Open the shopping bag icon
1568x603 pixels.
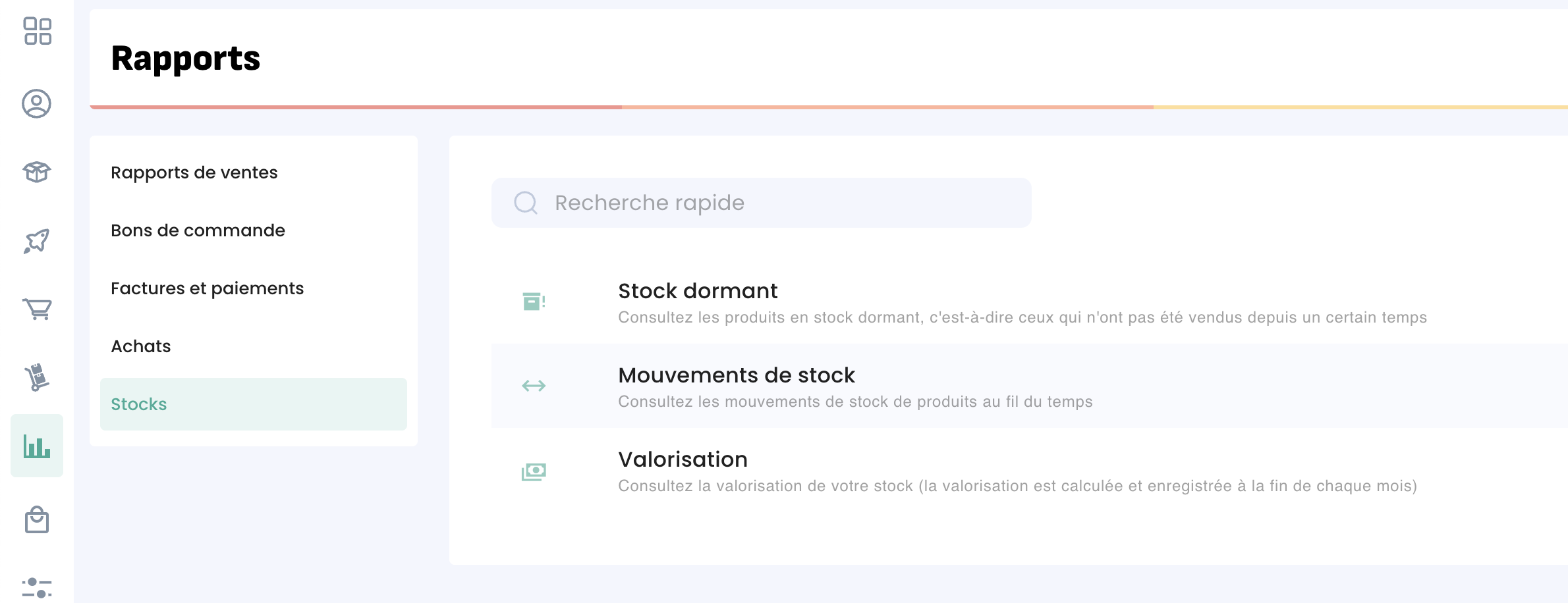pyautogui.click(x=37, y=519)
